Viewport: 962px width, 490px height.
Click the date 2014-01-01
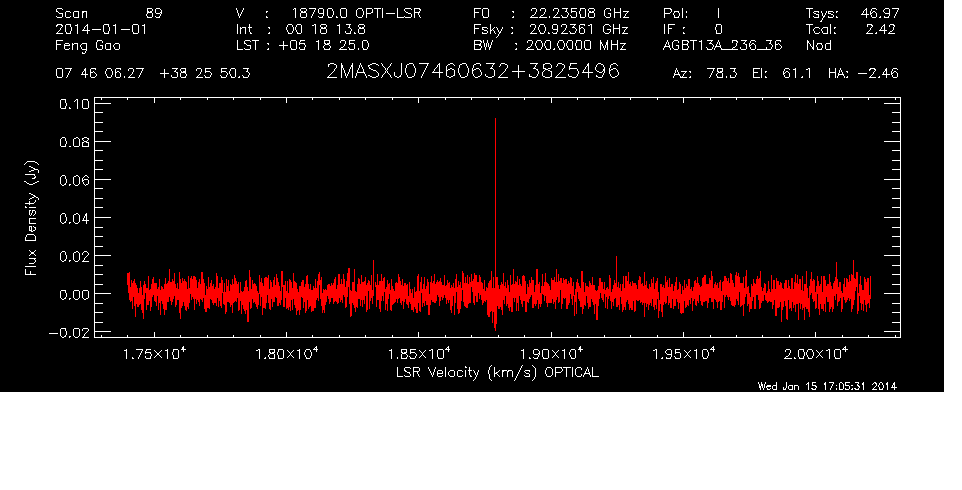(x=101, y=29)
